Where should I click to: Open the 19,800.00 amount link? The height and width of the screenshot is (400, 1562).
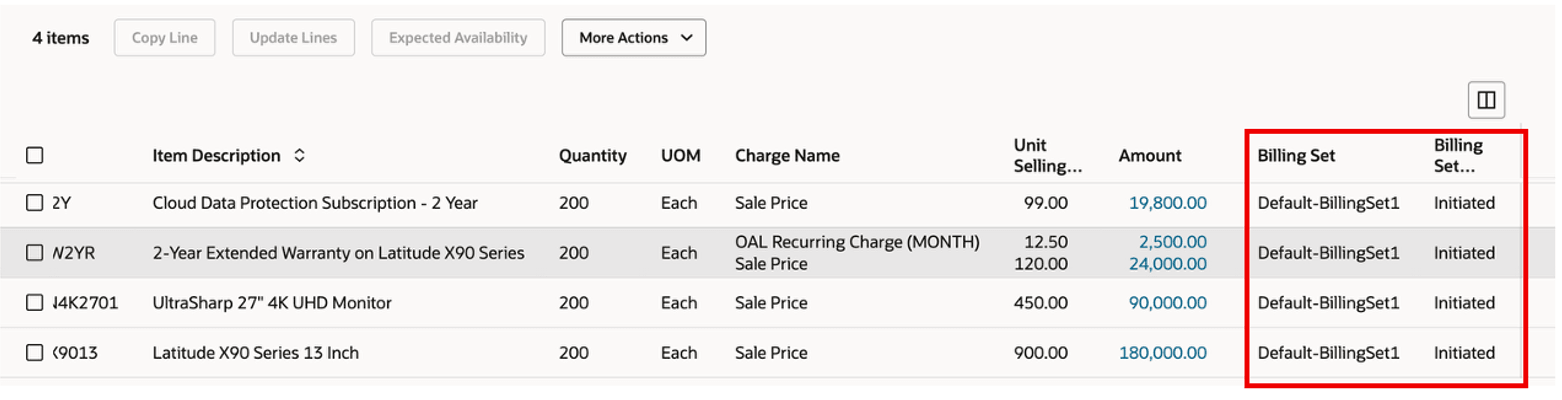(1167, 203)
